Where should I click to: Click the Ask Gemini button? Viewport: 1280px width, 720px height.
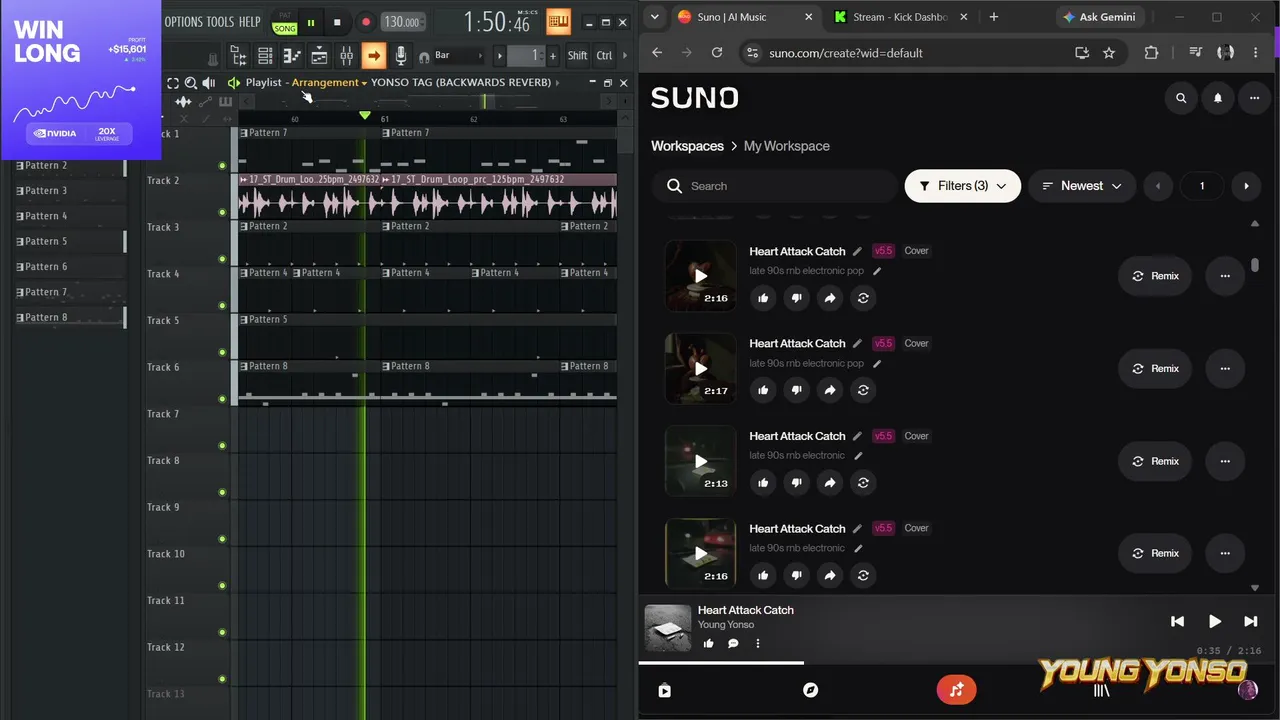point(1099,17)
